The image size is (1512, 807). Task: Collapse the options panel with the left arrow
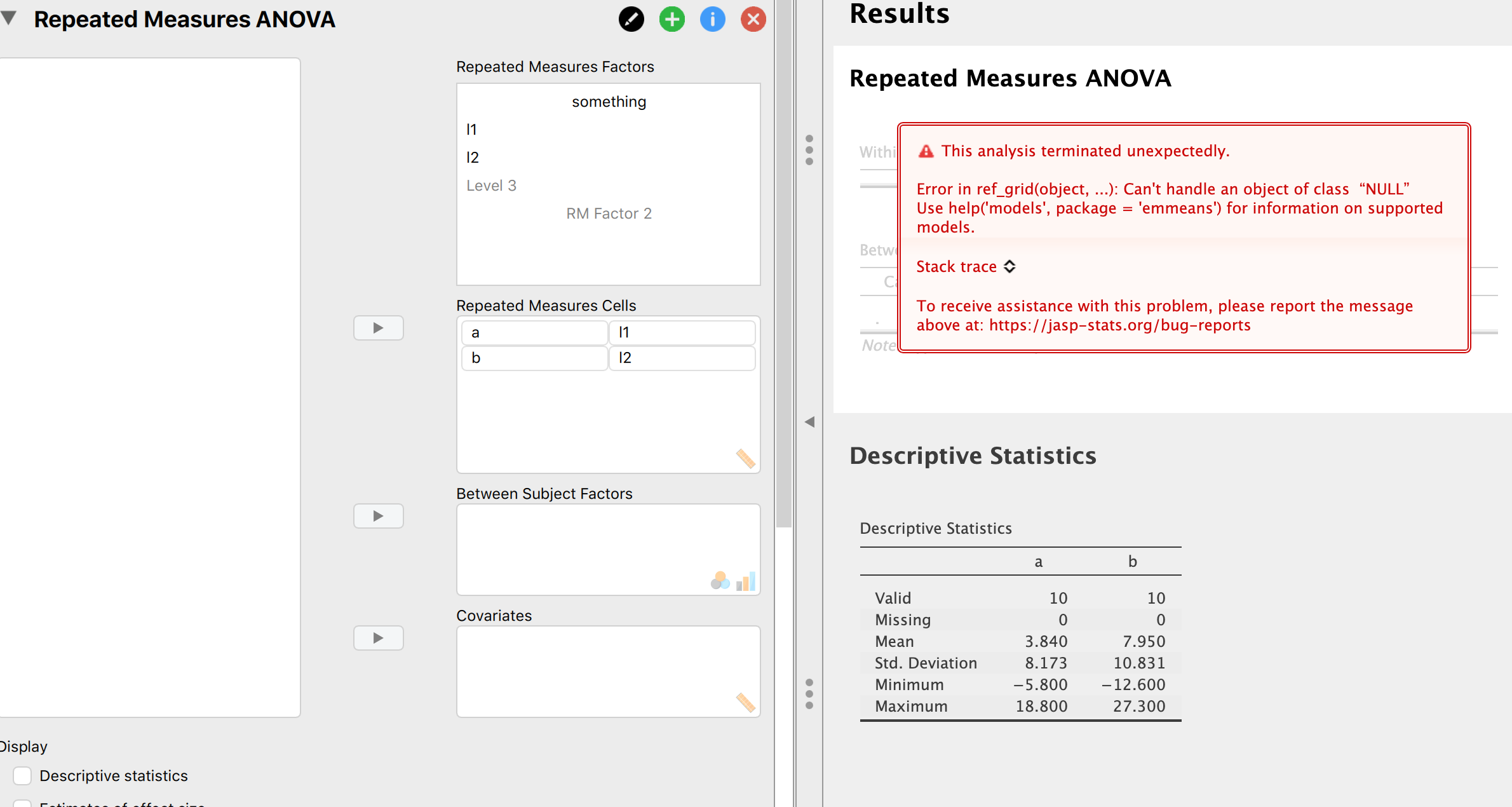[809, 421]
